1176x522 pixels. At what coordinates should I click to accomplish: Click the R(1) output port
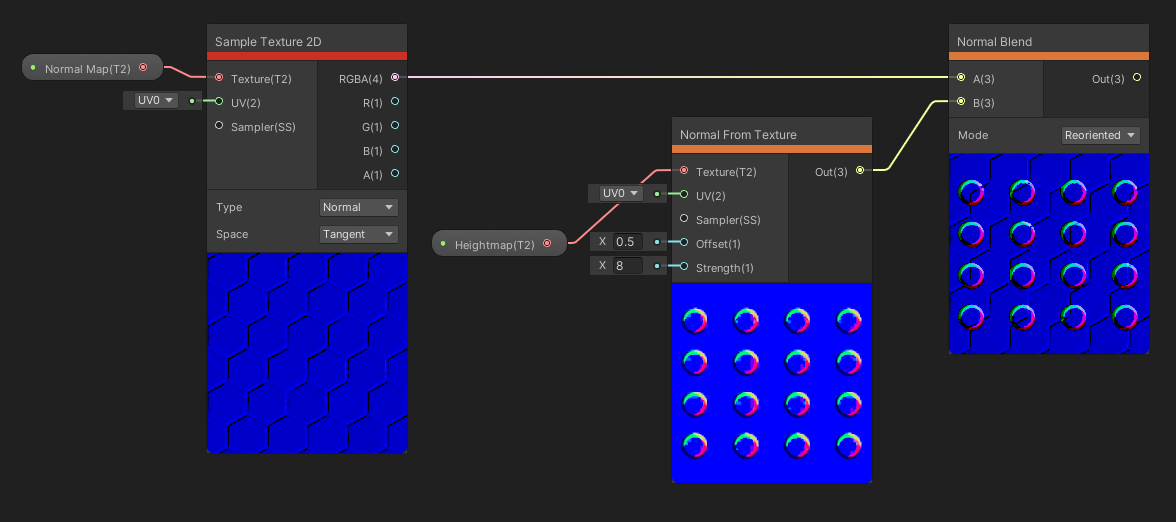tap(395, 102)
